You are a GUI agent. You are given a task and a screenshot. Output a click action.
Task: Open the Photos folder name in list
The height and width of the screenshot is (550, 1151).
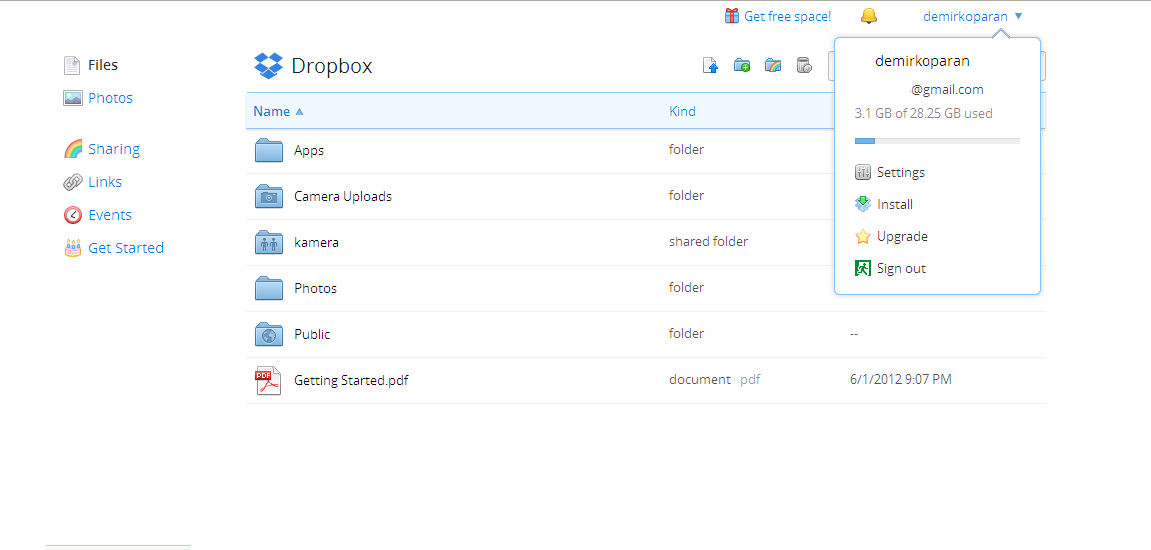(x=315, y=289)
